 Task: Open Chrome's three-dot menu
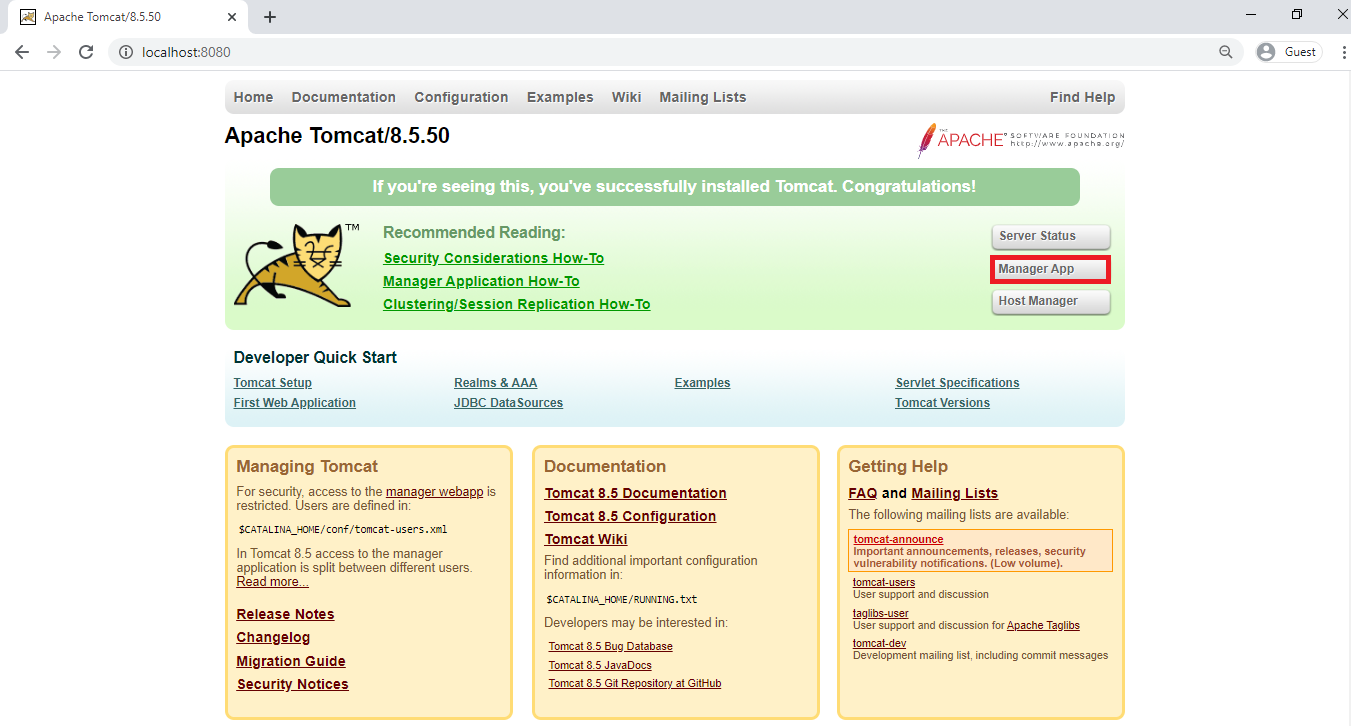coord(1343,52)
